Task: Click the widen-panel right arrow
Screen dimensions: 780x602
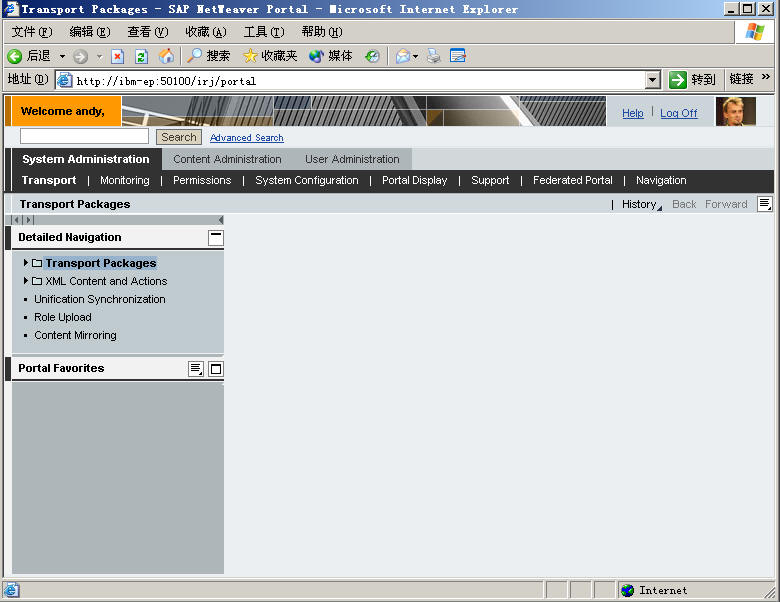Action: [28, 220]
